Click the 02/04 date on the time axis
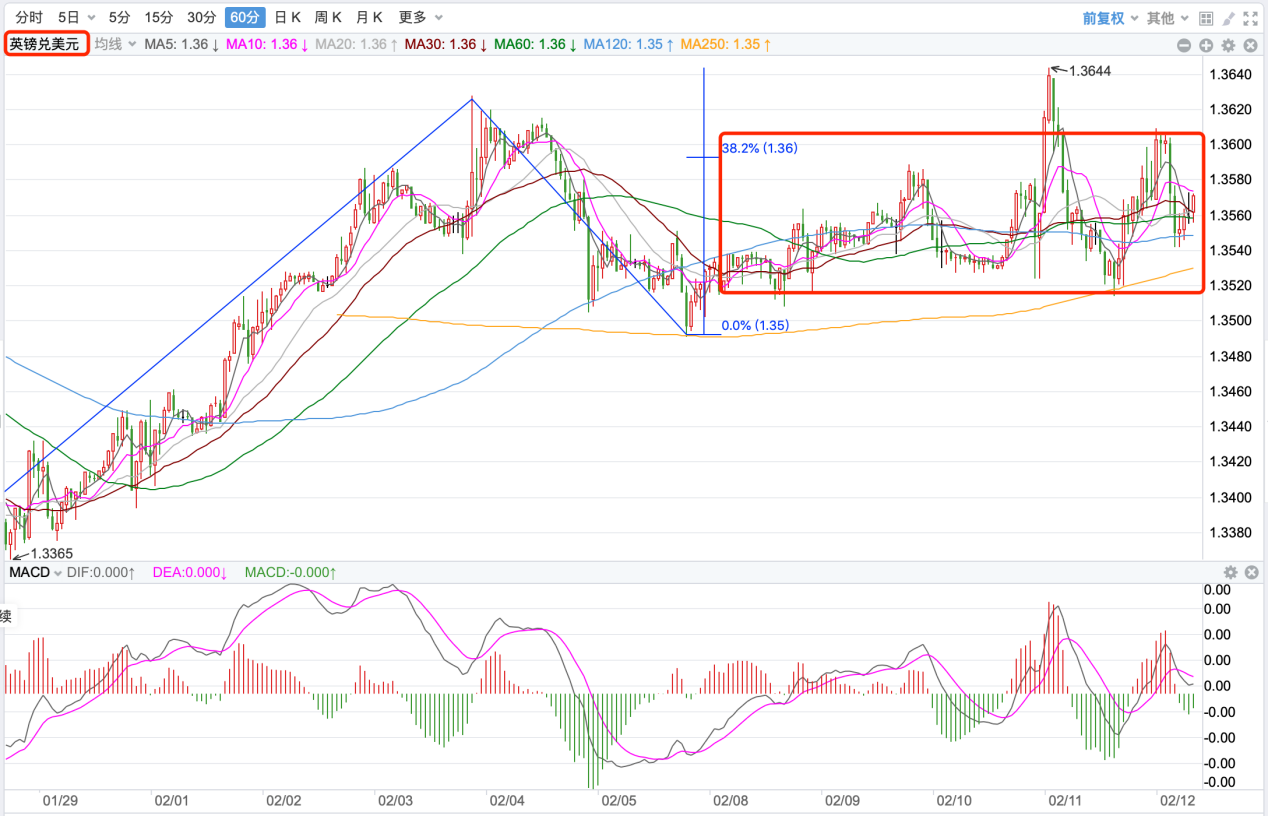The width and height of the screenshot is (1268, 816). [x=506, y=801]
